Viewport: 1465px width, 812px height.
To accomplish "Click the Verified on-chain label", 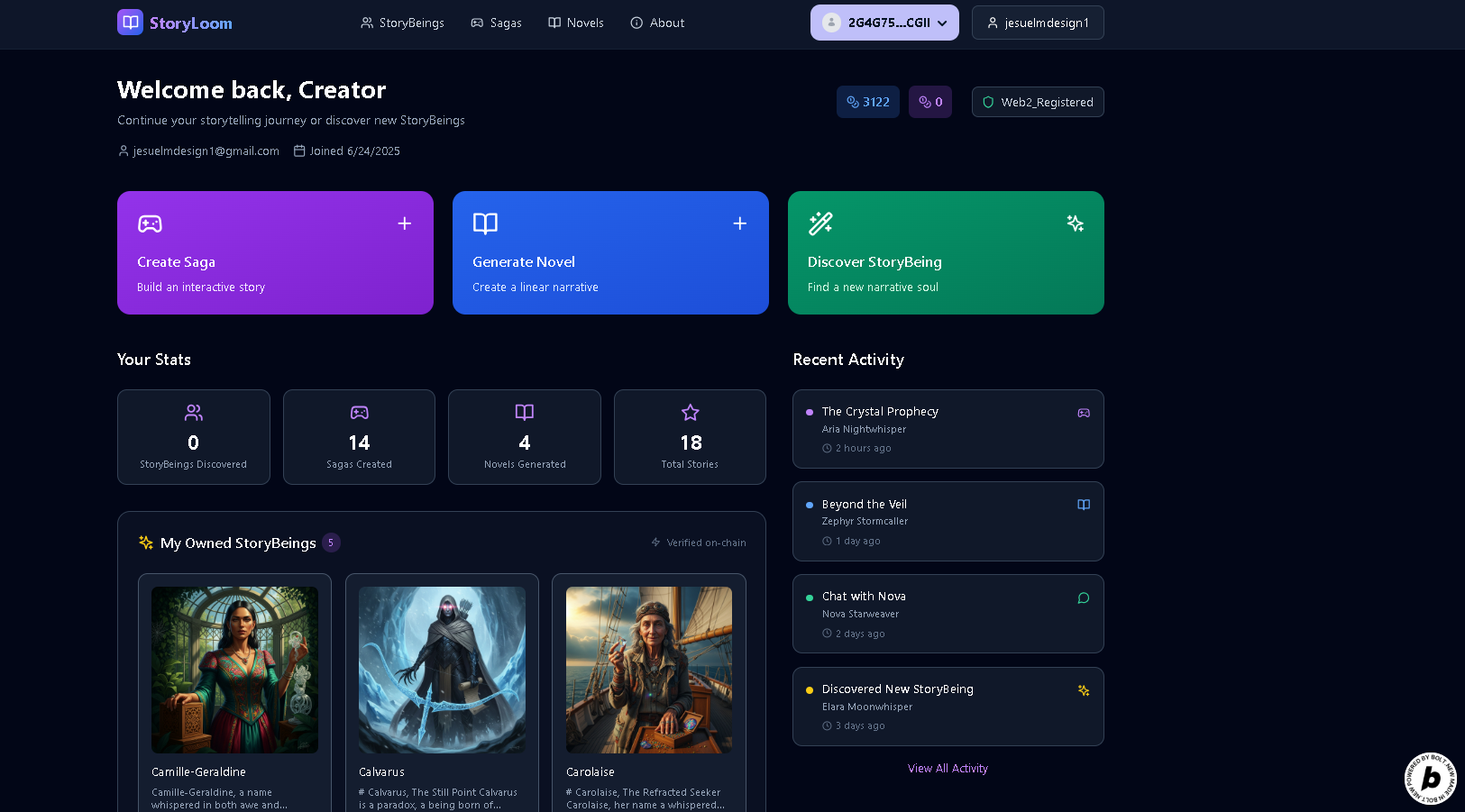I will (706, 543).
